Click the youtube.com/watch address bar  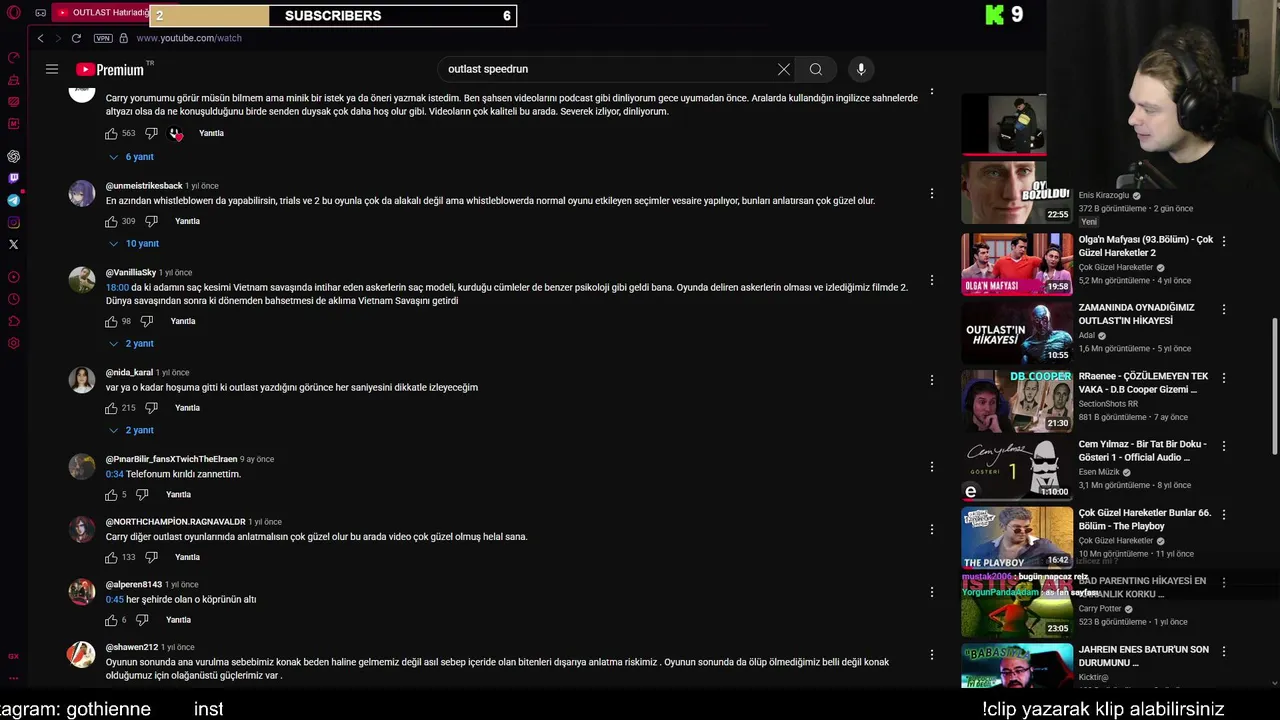[x=189, y=38]
